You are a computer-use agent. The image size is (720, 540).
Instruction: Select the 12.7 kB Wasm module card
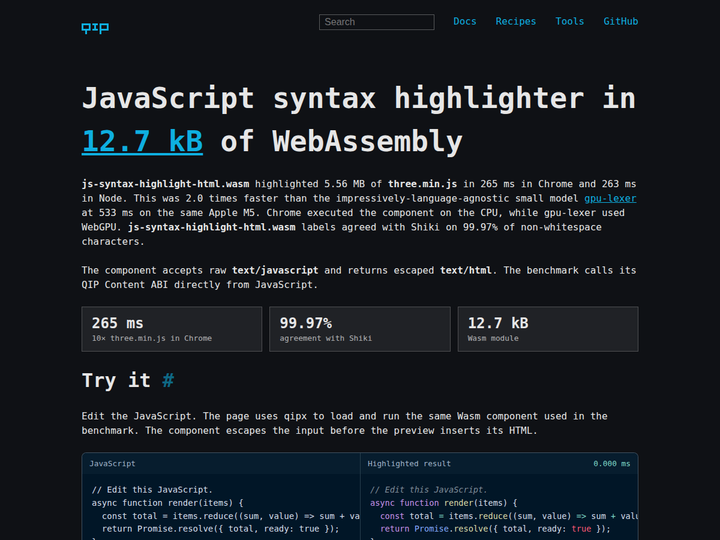(548, 329)
